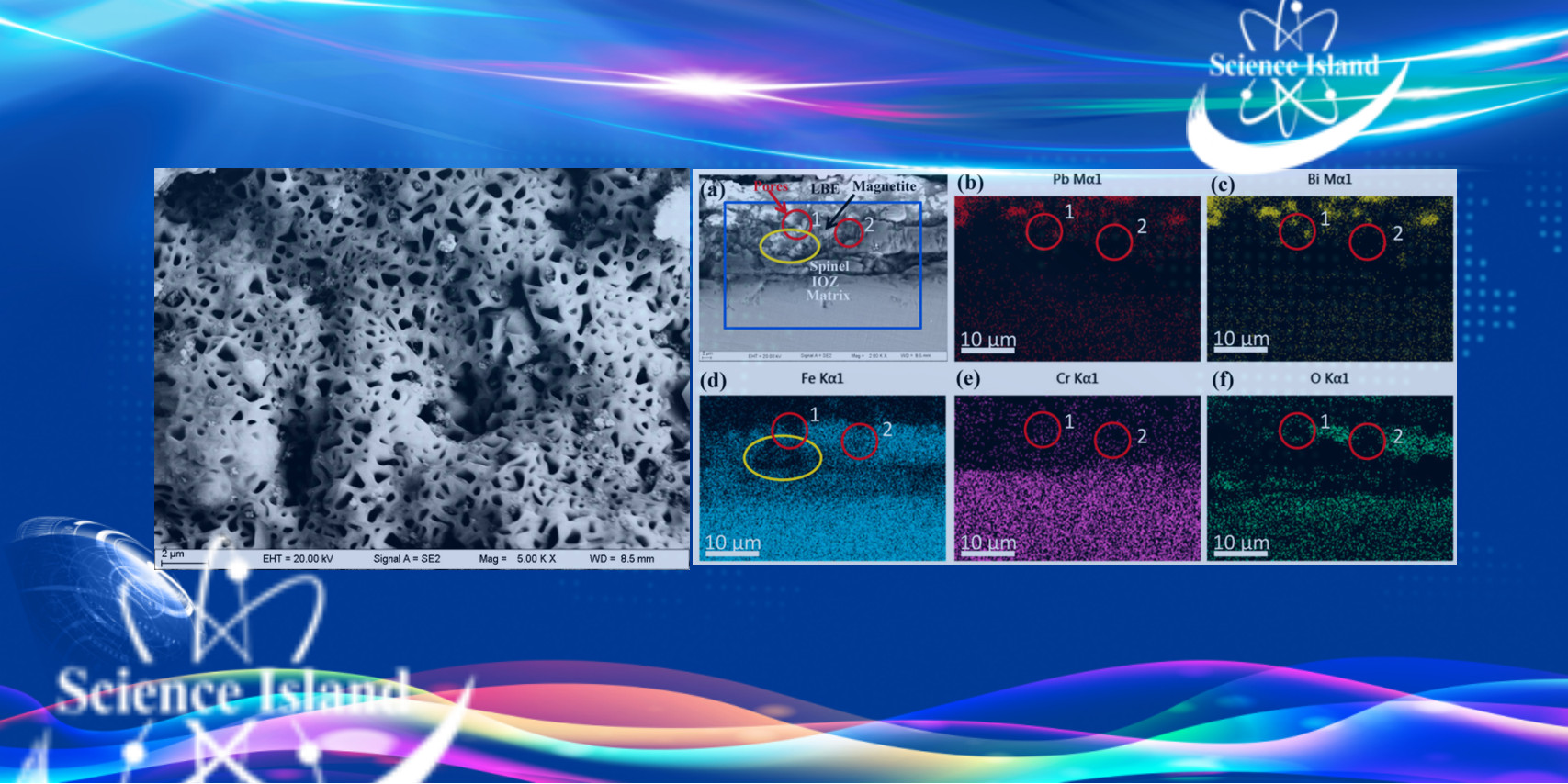1568x784 pixels.
Task: Click the yellow ellipse in Fe Kα1 map
Action: pos(782,457)
